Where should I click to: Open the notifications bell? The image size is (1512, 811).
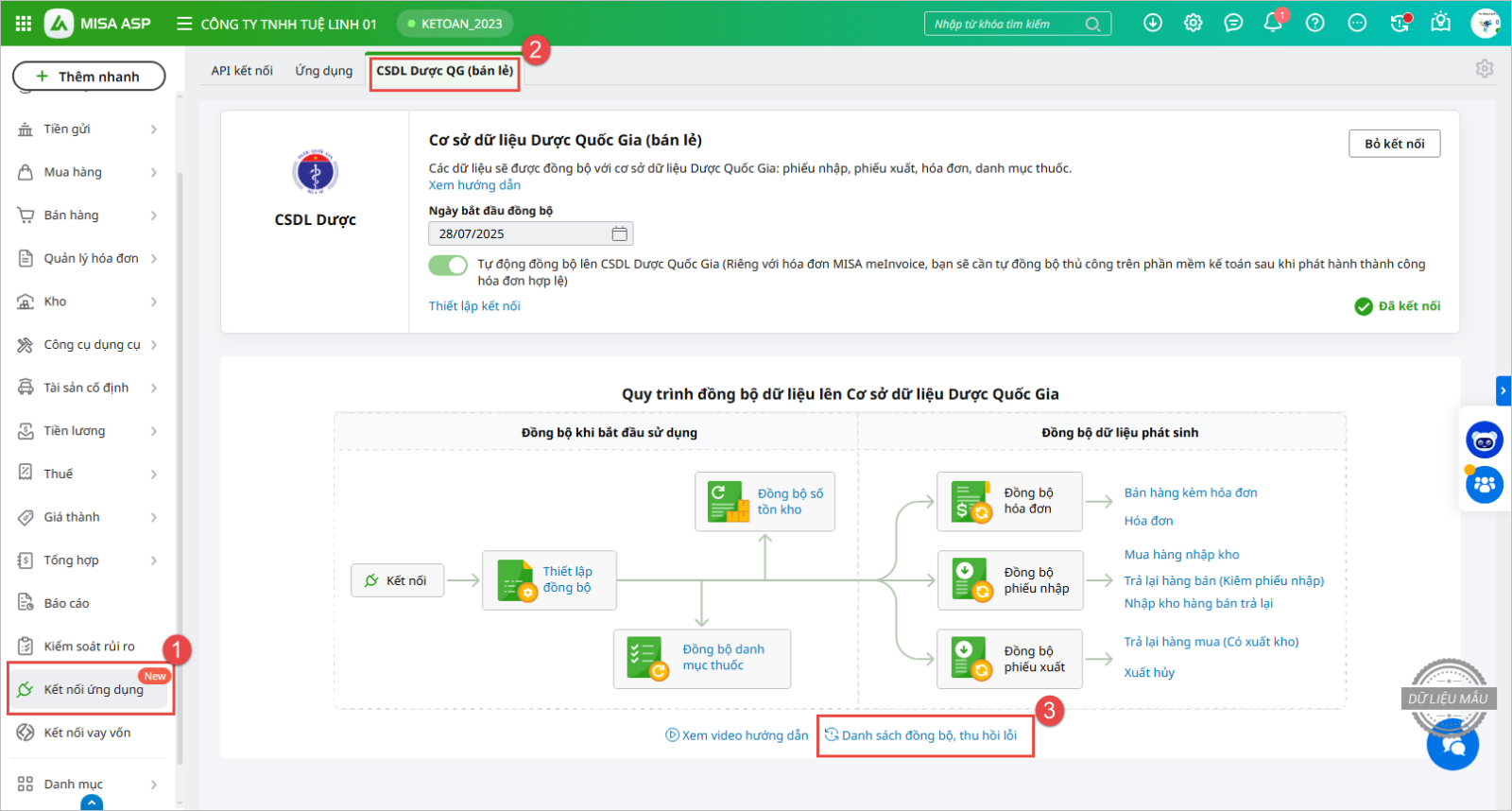coord(1273,23)
